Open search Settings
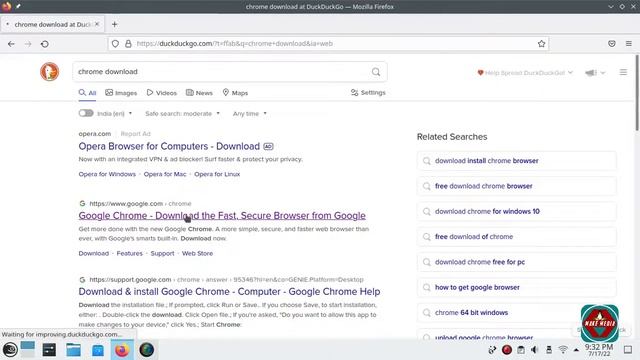640x360 pixels. point(368,93)
